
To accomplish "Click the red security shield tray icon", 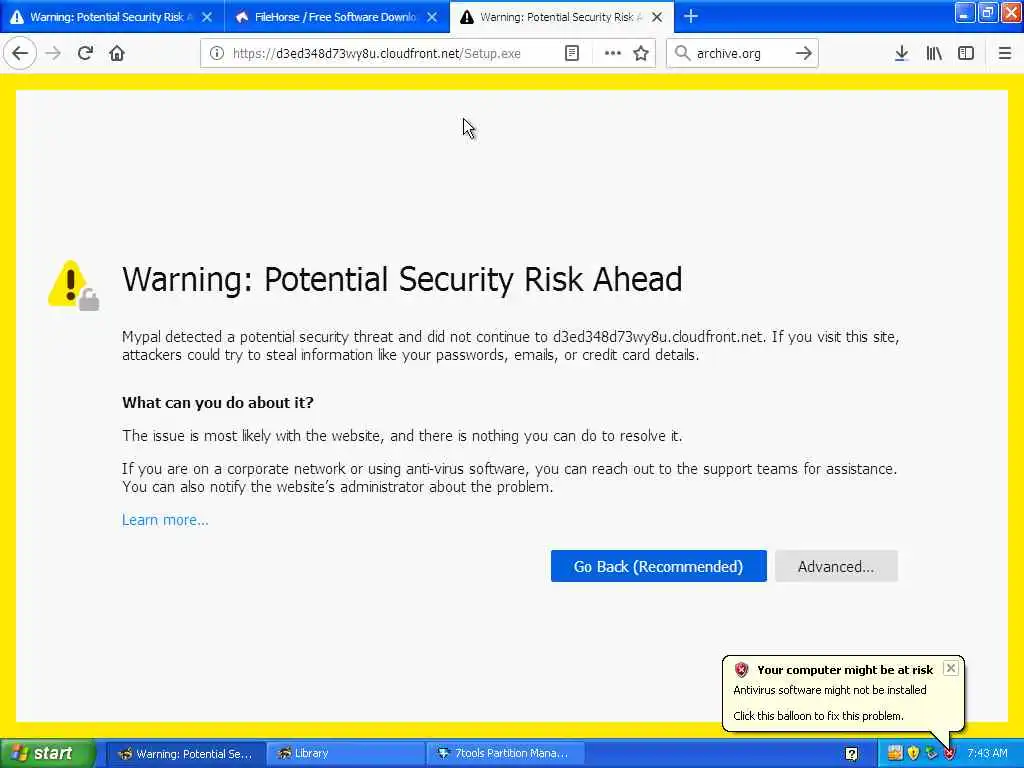I will tap(950, 754).
